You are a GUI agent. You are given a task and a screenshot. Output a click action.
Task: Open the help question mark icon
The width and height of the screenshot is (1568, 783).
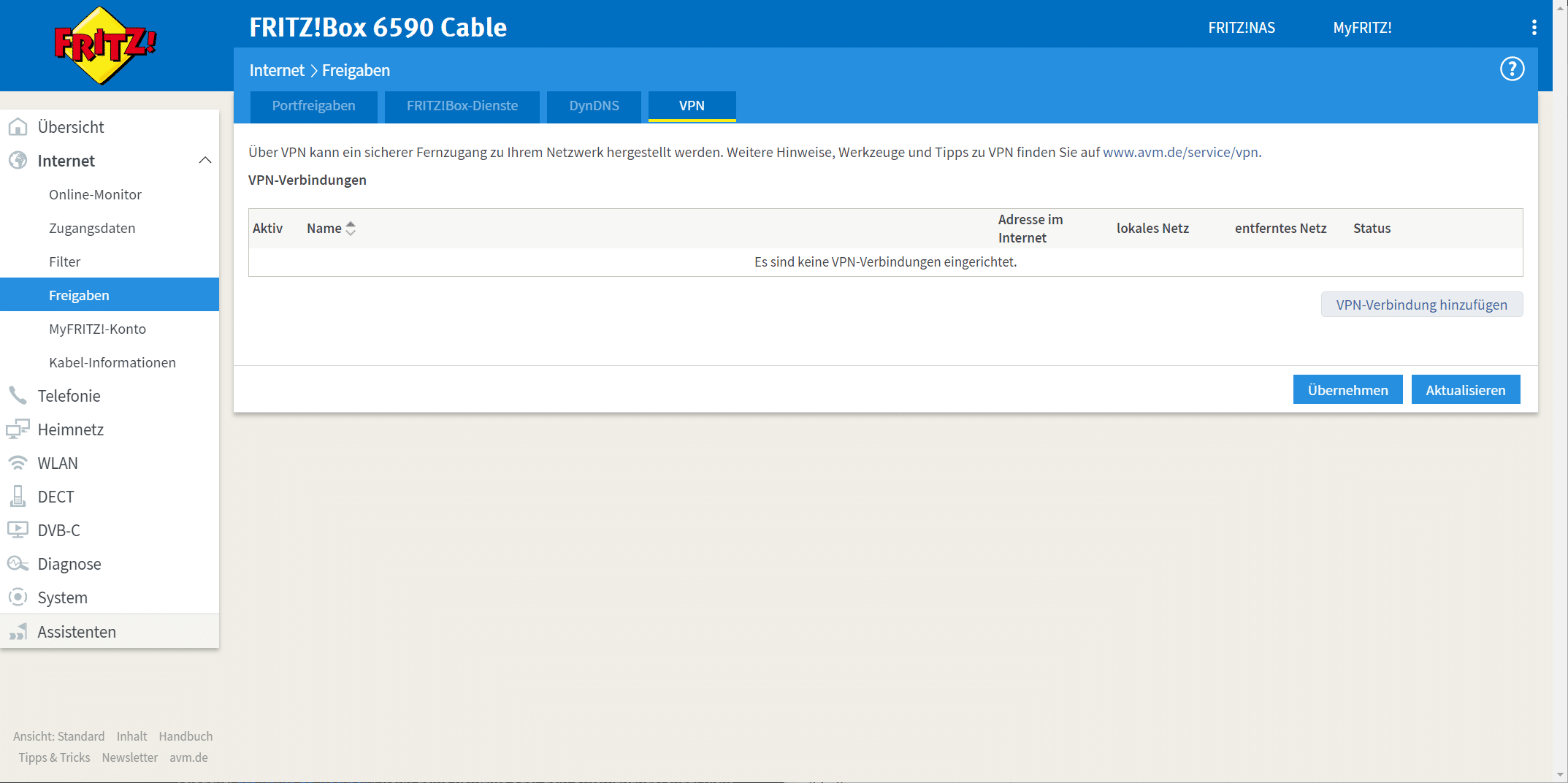pyautogui.click(x=1512, y=69)
